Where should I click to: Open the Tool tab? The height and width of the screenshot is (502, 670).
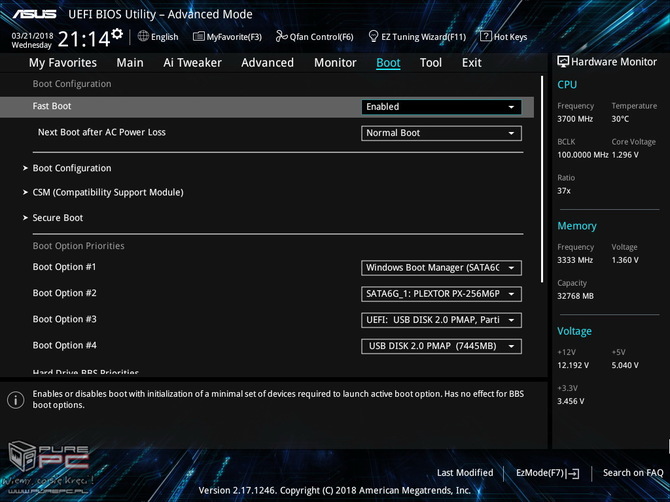coord(431,63)
